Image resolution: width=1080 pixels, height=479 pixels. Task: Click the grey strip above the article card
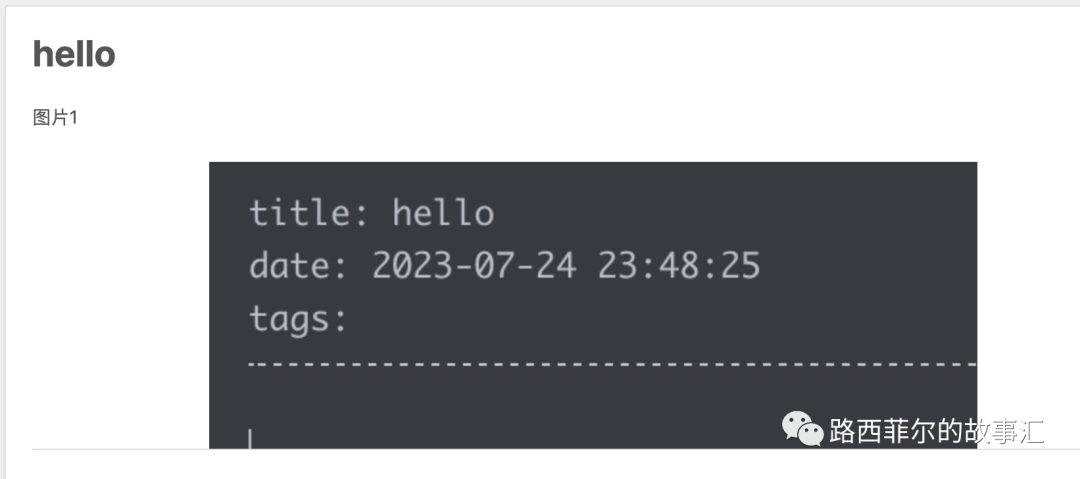coord(540,3)
